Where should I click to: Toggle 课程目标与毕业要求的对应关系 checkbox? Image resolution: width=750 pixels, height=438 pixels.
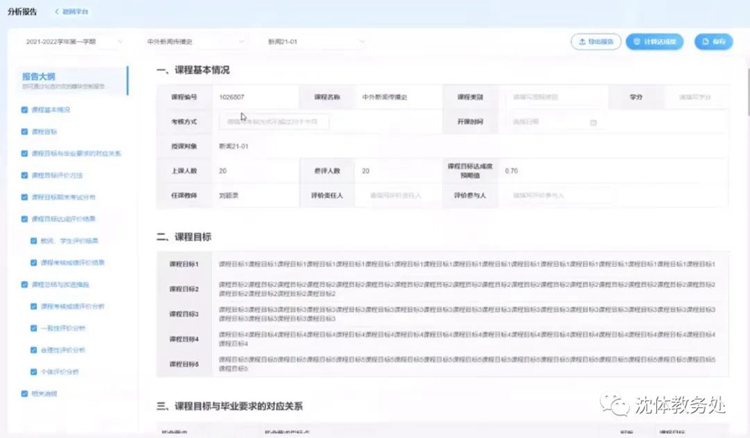[x=24, y=154]
